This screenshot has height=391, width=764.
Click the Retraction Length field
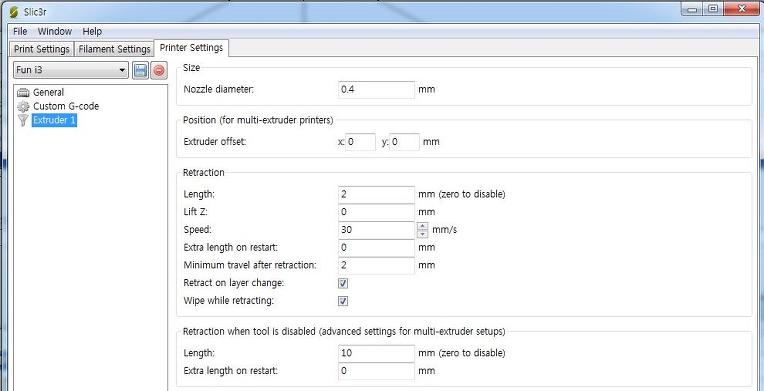pos(376,194)
